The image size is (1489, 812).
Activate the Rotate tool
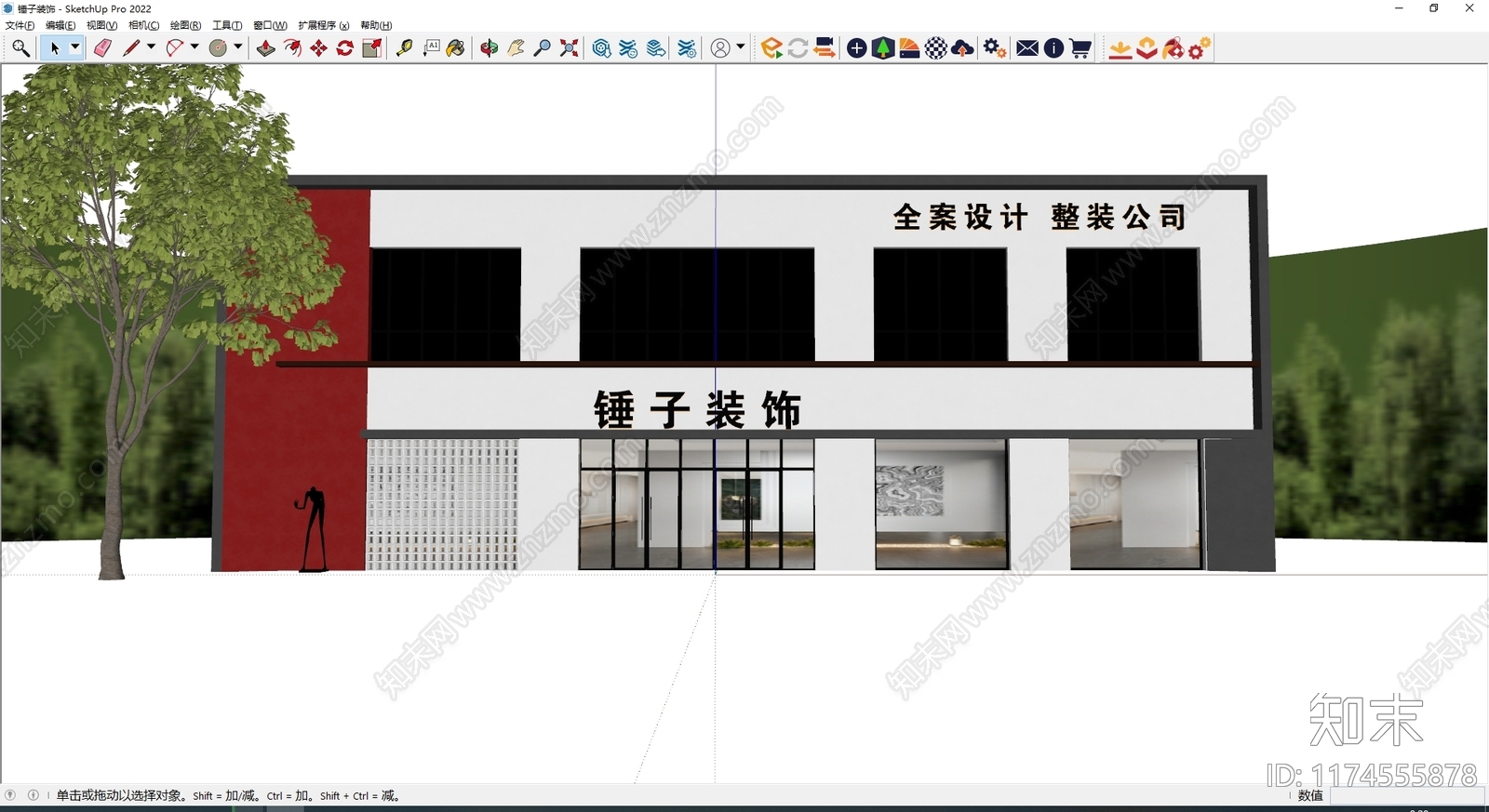pyautogui.click(x=345, y=48)
